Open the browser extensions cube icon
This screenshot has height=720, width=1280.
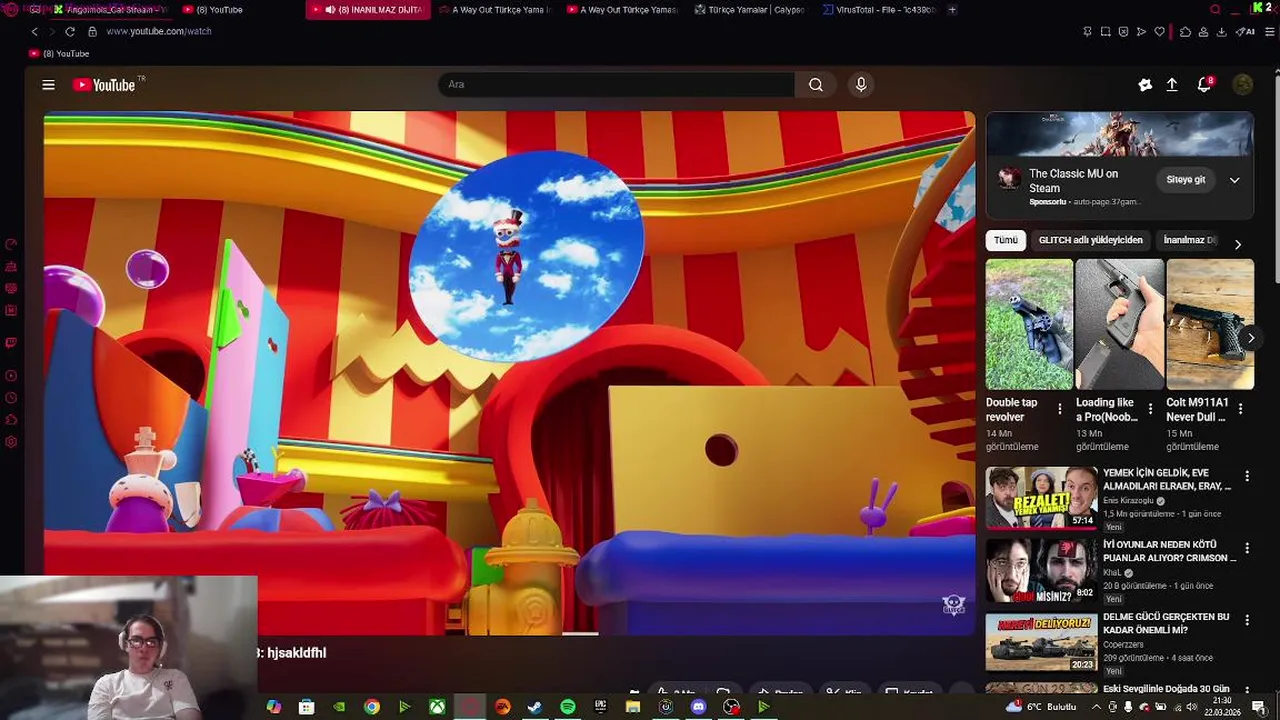click(1186, 32)
